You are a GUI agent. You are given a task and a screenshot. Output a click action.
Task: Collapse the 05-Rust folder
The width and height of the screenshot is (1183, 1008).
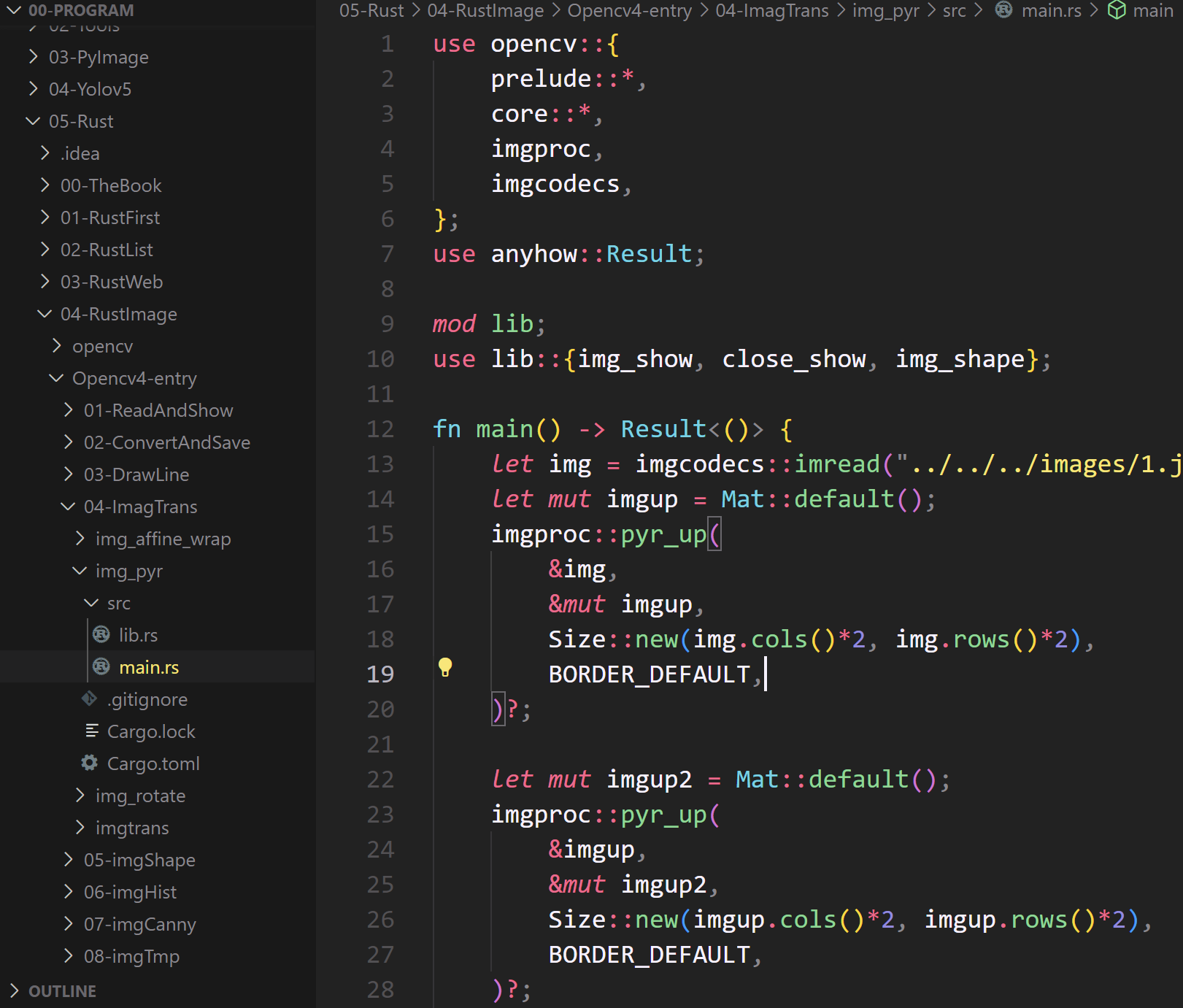coord(33,121)
